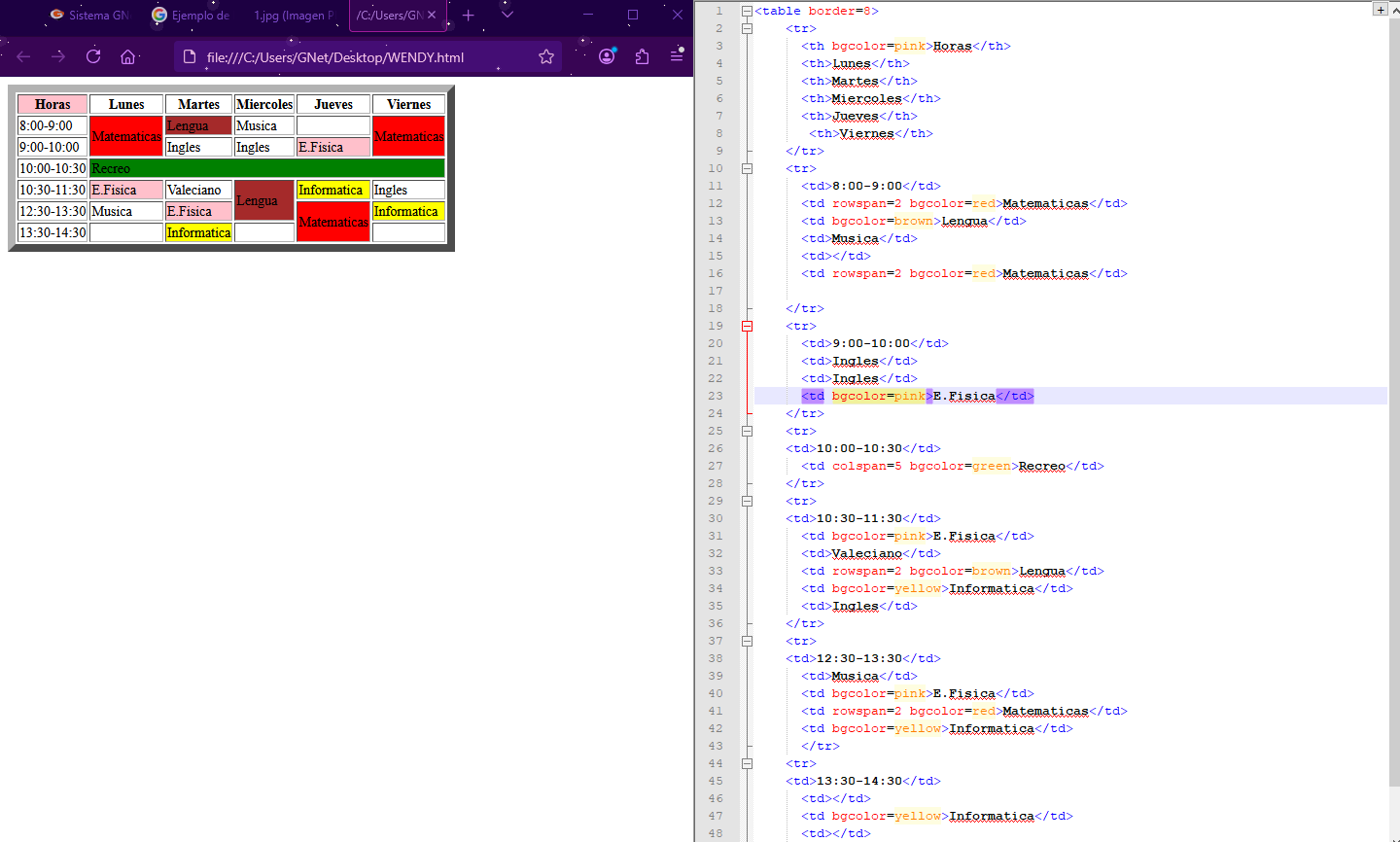1400x842 pixels.
Task: Bookmark this page with the star
Action: [x=546, y=56]
